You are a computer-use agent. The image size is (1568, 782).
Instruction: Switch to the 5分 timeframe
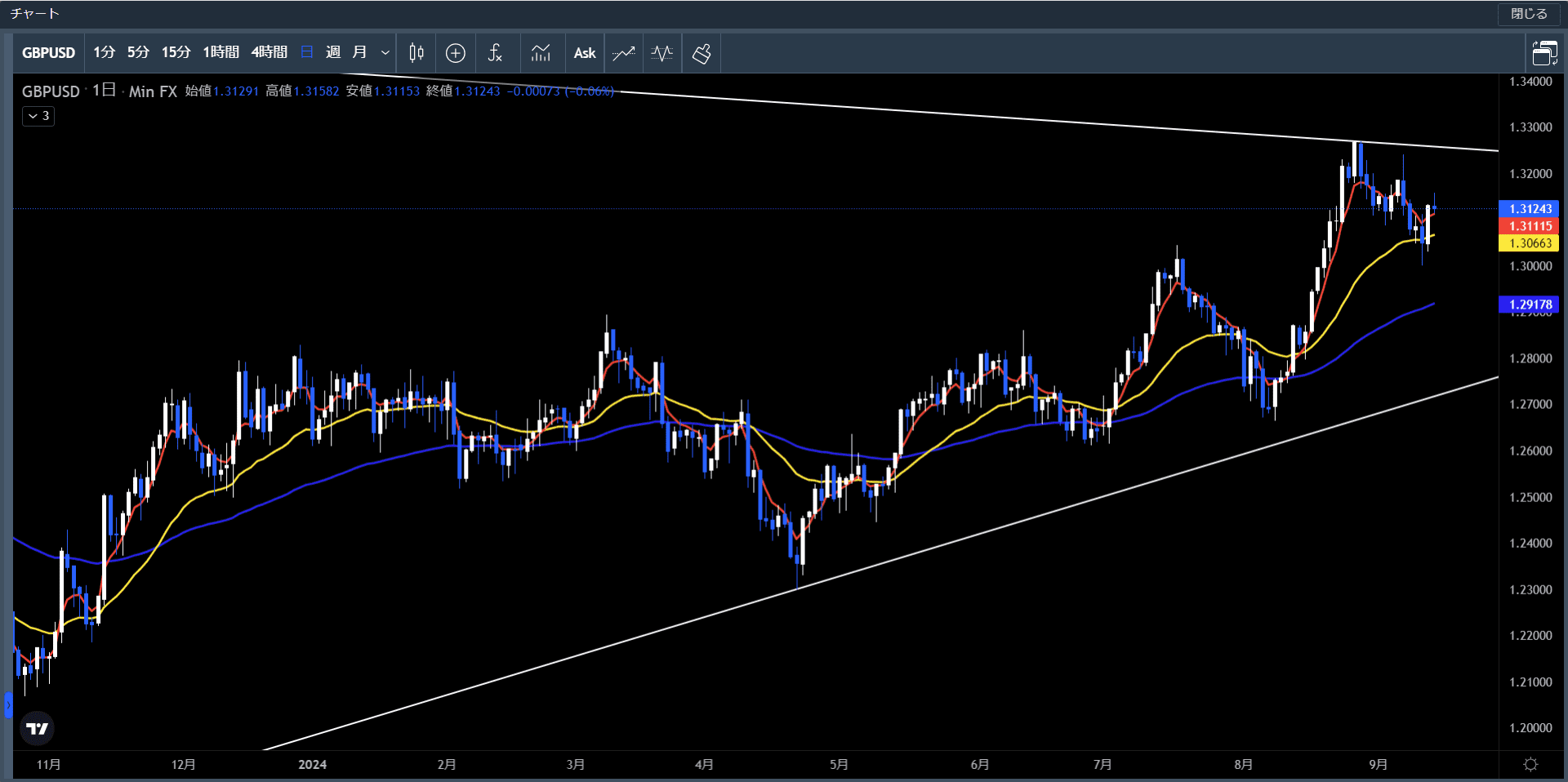click(139, 53)
